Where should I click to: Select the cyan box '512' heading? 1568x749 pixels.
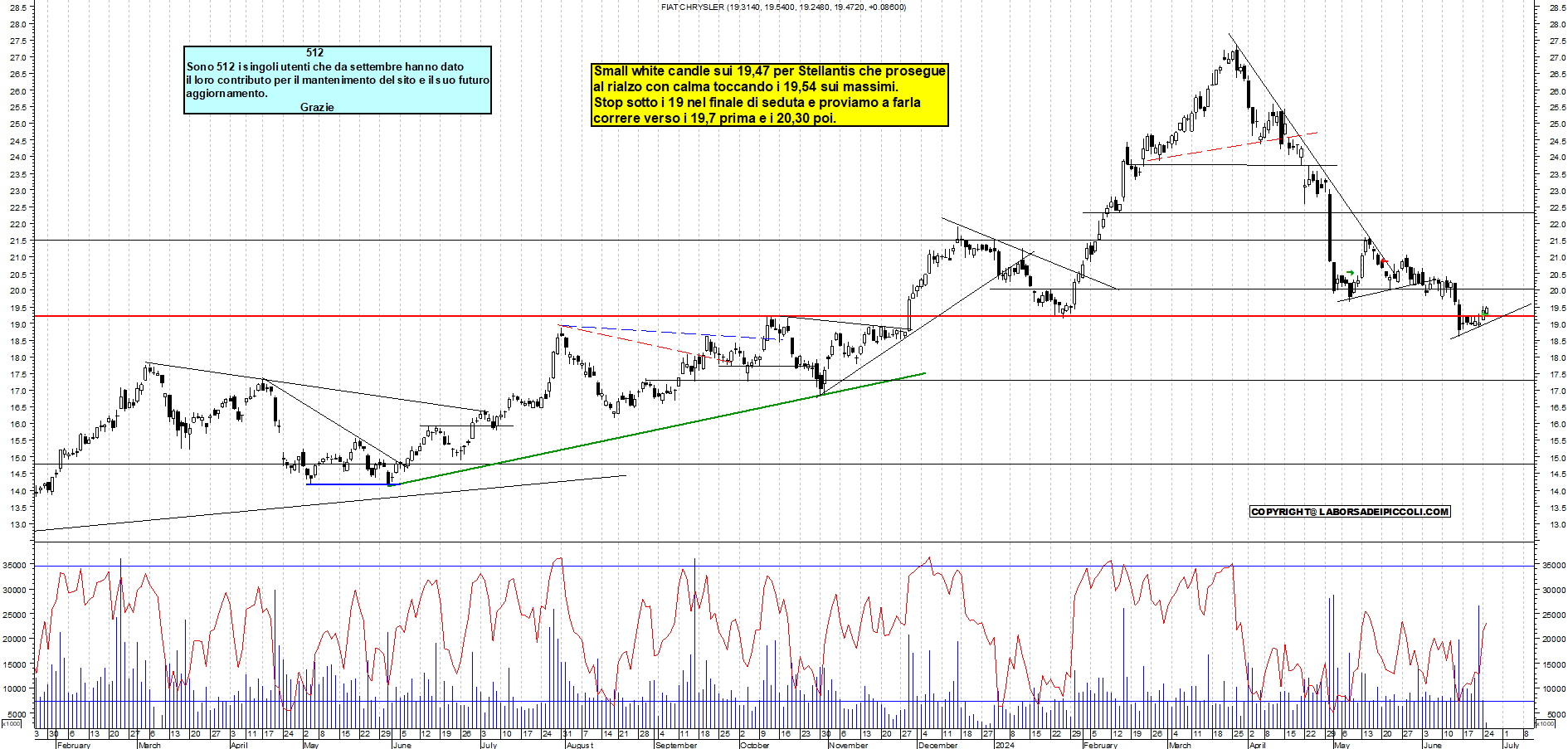(x=314, y=52)
